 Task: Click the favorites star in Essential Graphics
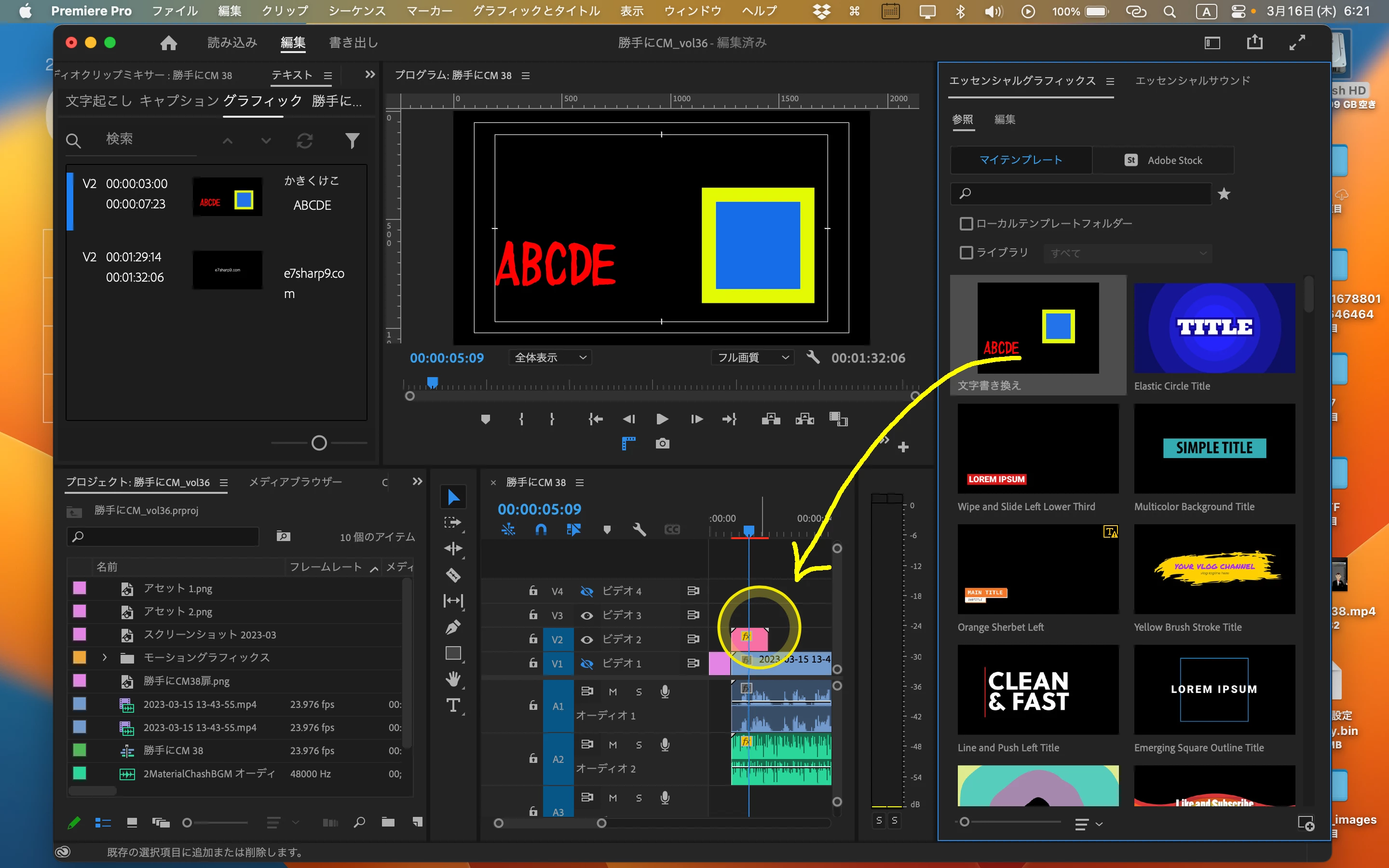1224,193
